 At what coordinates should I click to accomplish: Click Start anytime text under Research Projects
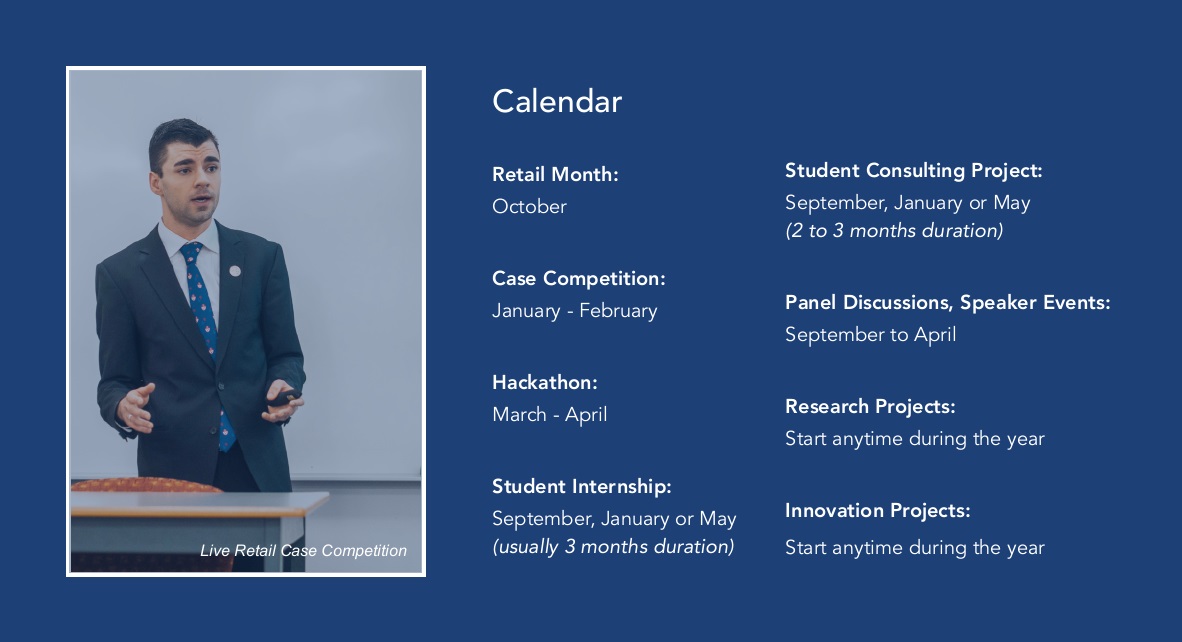(914, 439)
